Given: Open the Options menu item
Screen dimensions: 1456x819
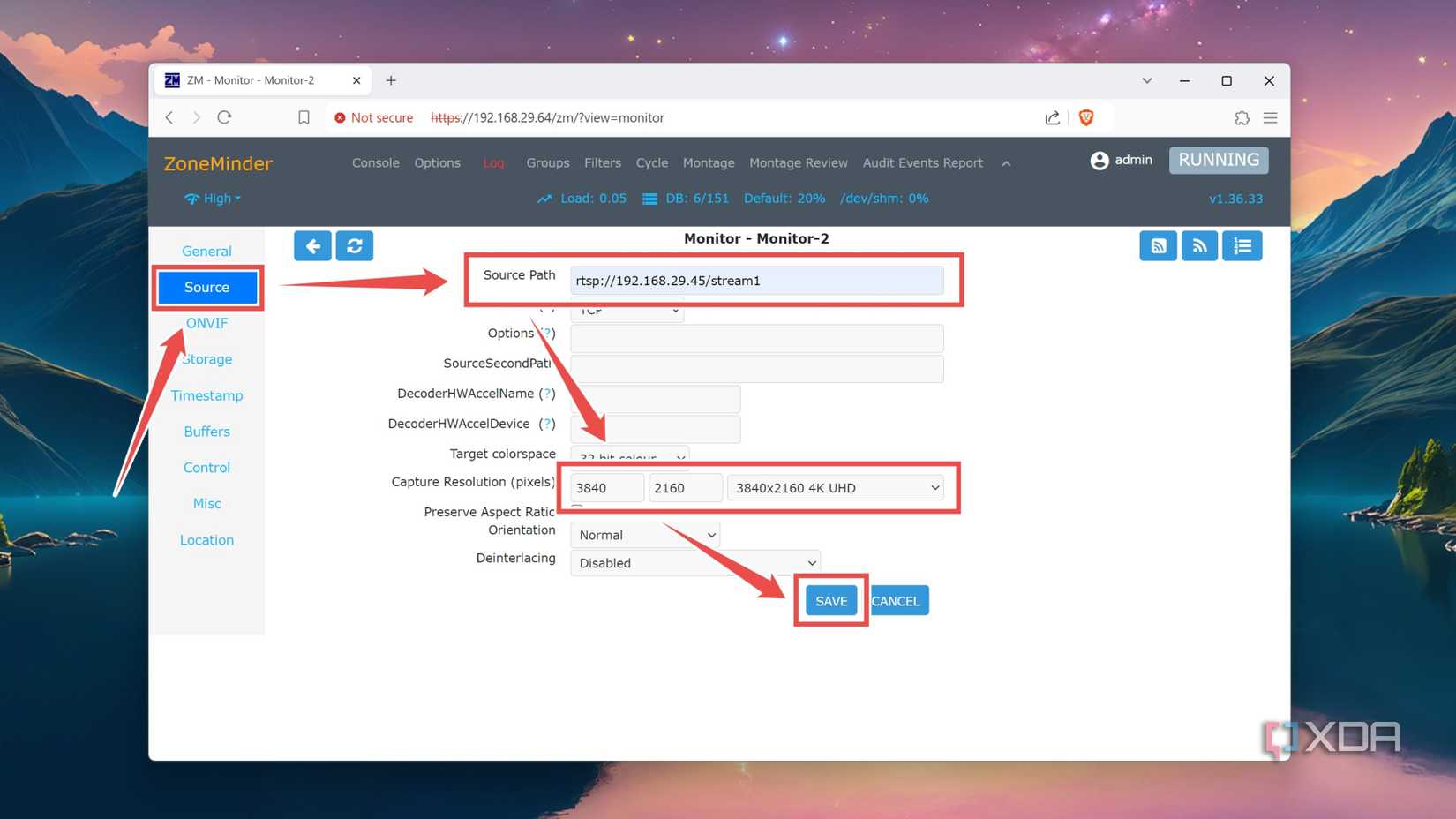Looking at the screenshot, I should click(438, 163).
